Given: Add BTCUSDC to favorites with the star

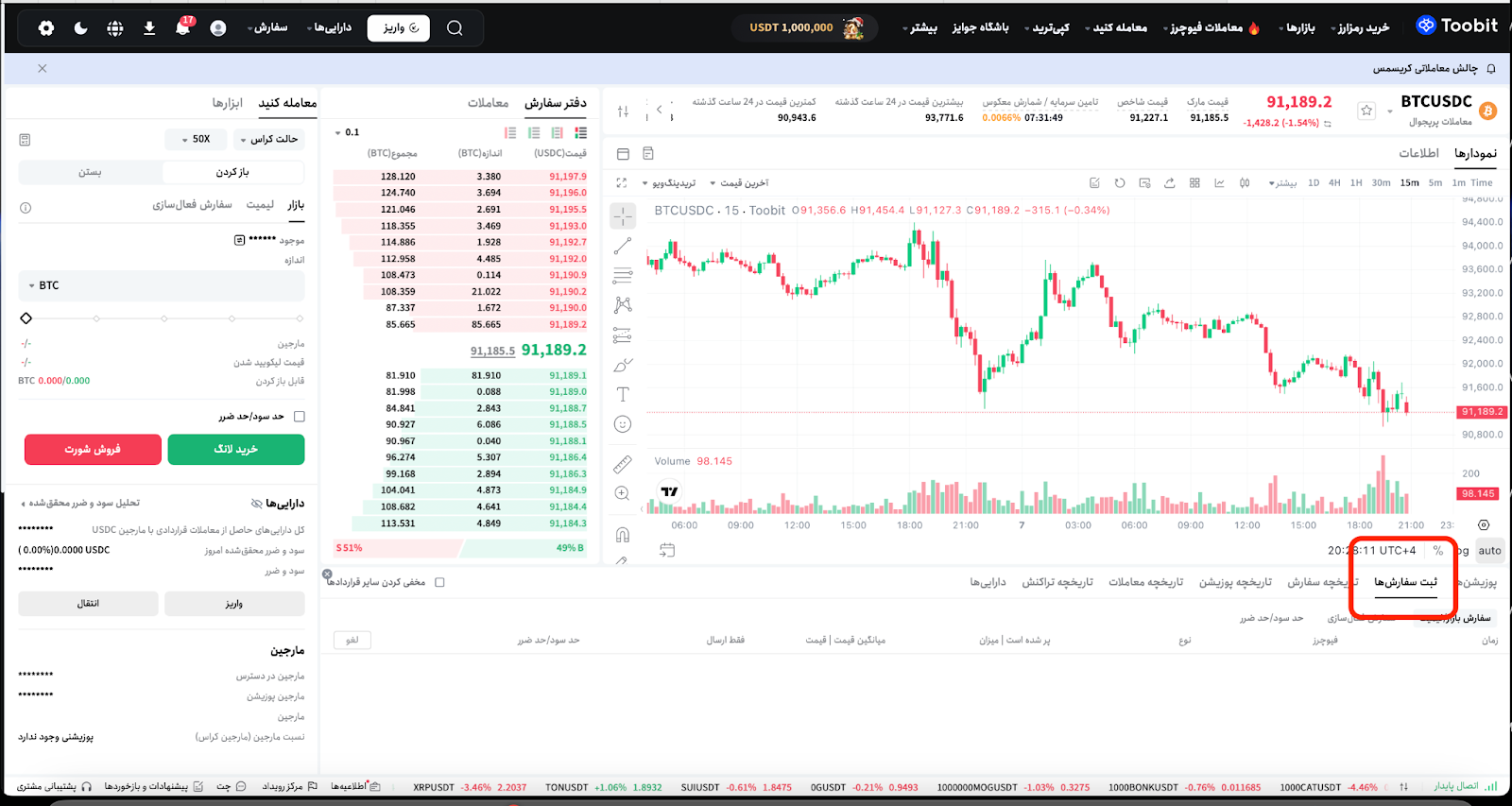Looking at the screenshot, I should 1366,111.
